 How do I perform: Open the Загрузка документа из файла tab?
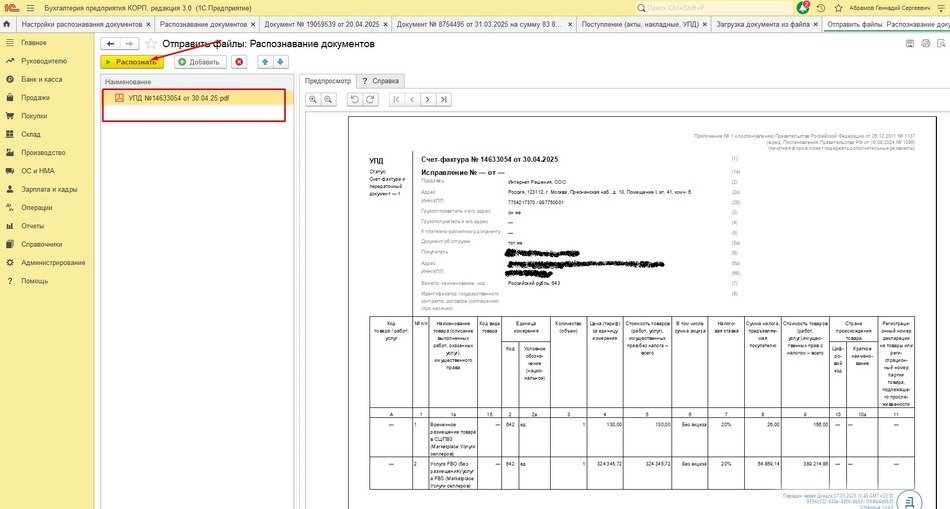(760, 24)
